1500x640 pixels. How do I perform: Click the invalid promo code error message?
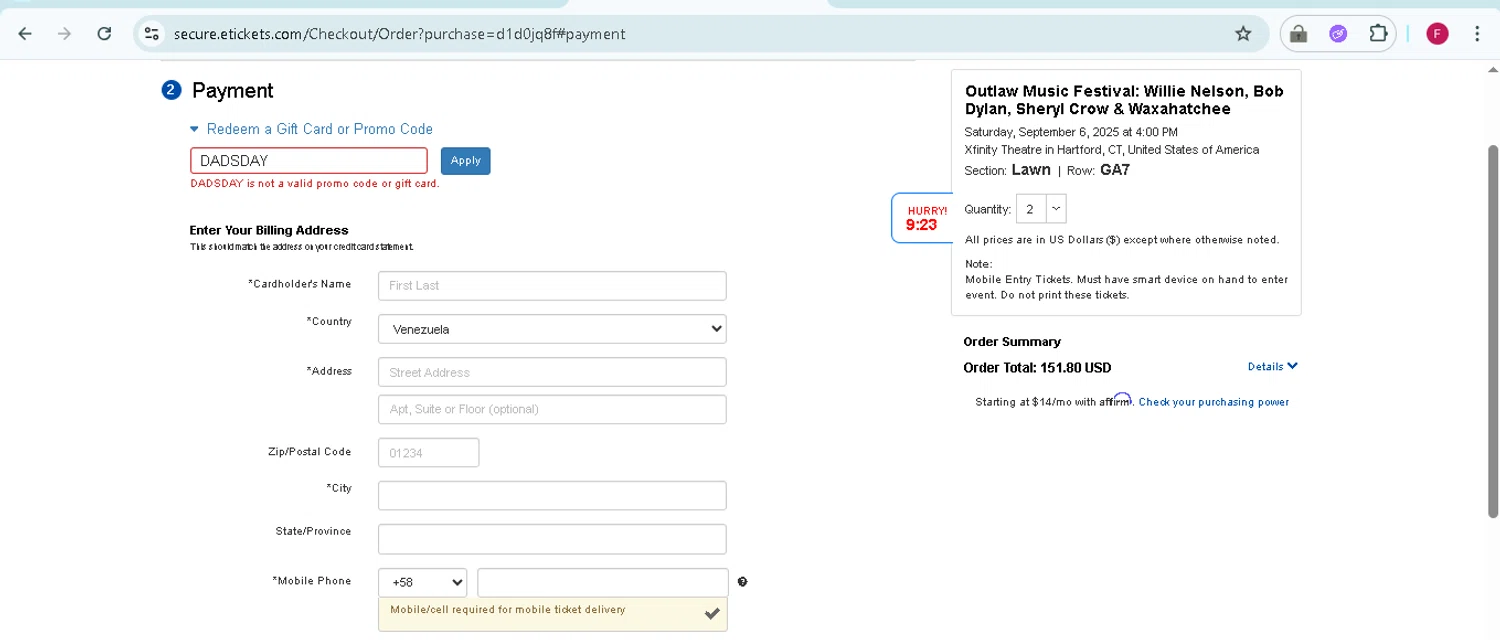point(315,184)
